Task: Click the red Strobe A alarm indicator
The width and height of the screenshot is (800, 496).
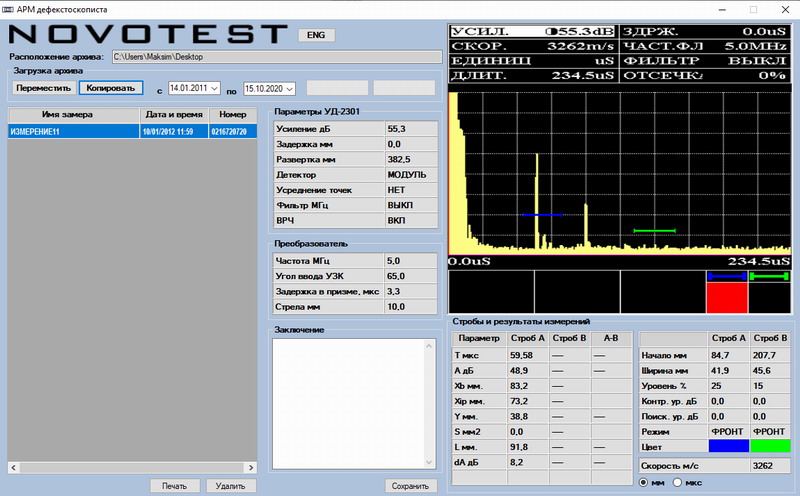Action: (727, 297)
